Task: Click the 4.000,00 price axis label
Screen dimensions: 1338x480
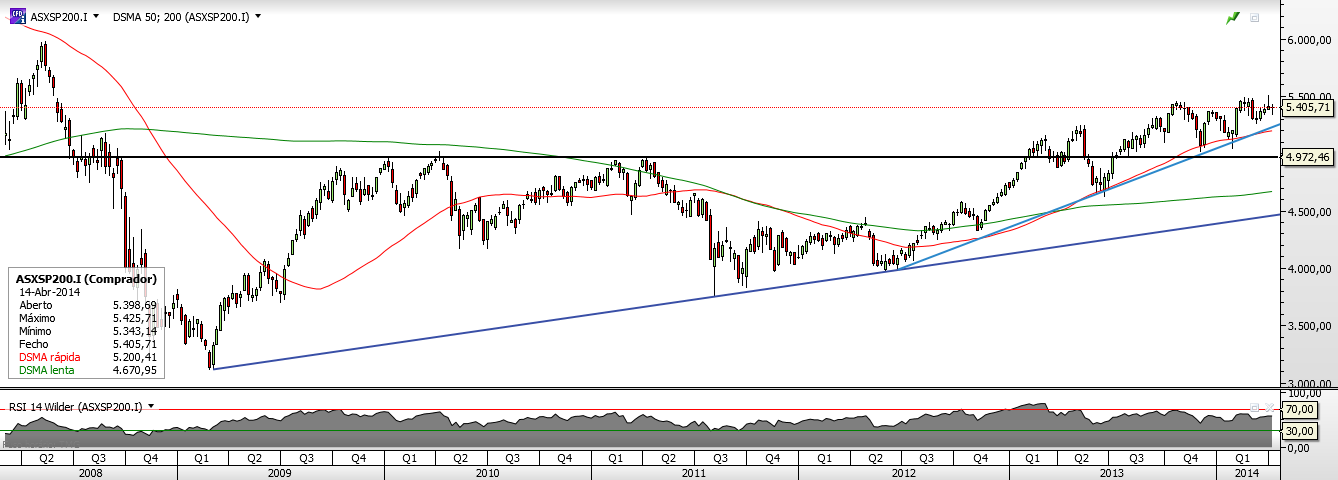Action: tap(1311, 269)
